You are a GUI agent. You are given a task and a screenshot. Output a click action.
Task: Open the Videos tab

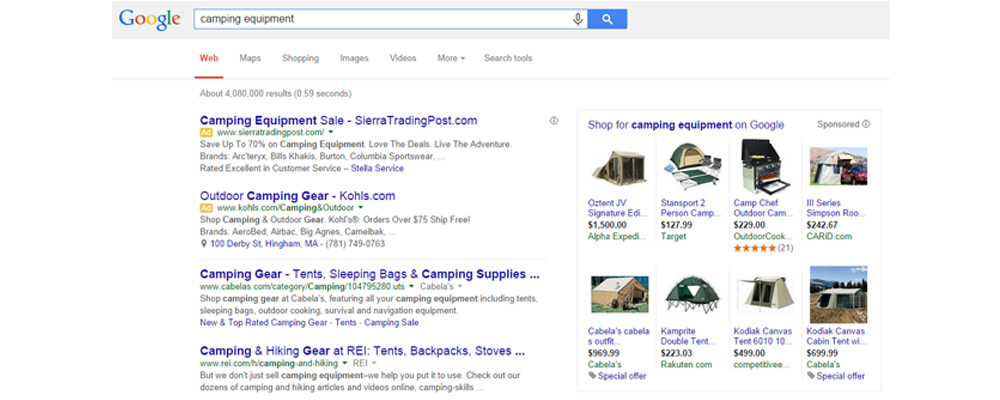coord(403,58)
